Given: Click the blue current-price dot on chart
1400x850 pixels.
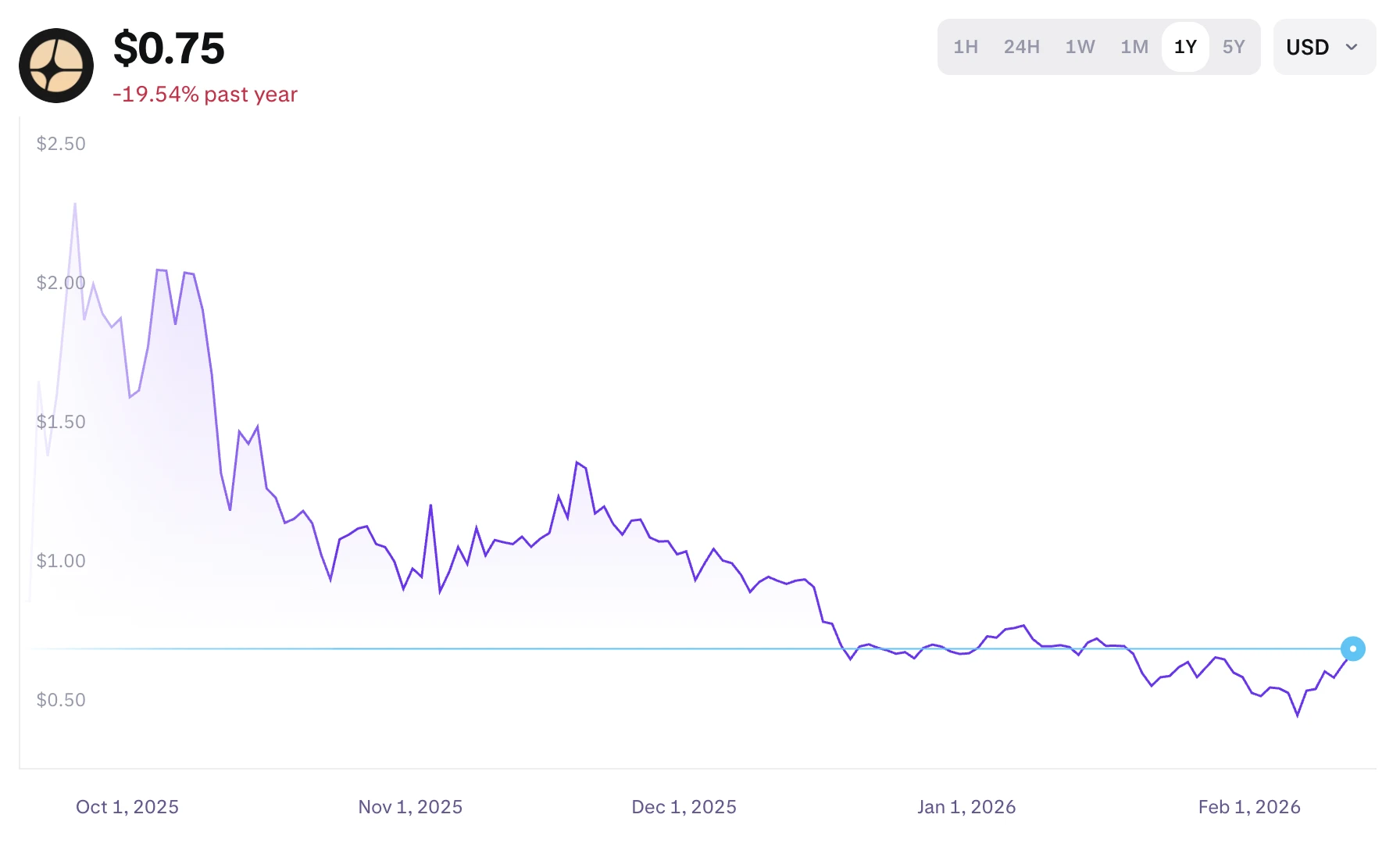Looking at the screenshot, I should (1352, 648).
